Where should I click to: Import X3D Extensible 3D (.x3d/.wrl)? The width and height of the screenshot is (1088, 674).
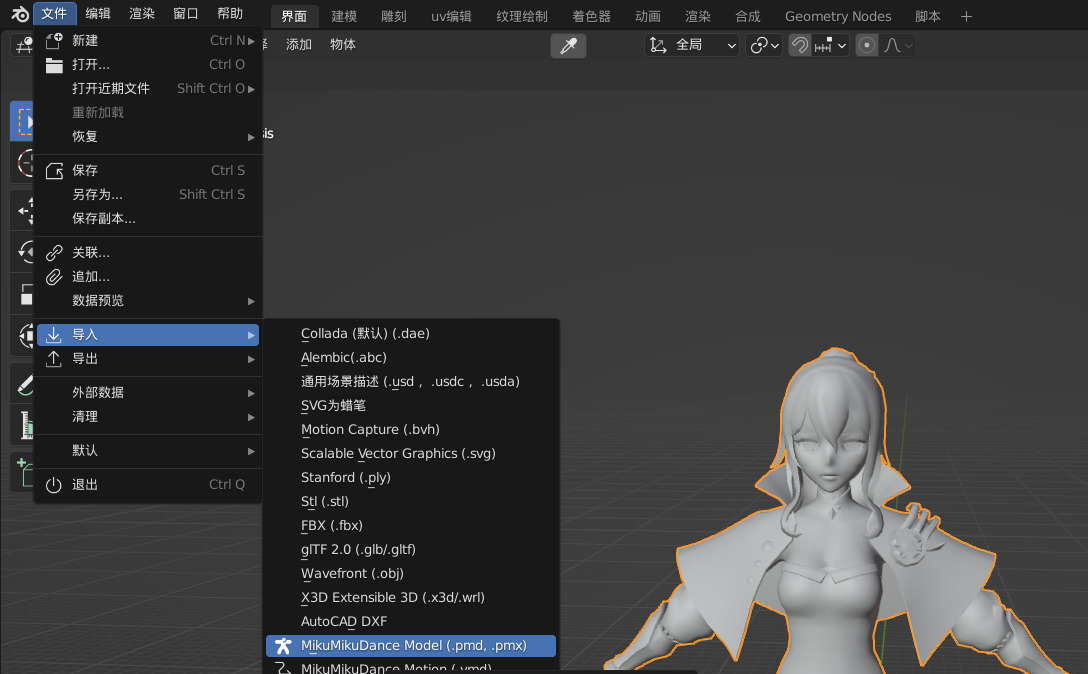point(411,597)
